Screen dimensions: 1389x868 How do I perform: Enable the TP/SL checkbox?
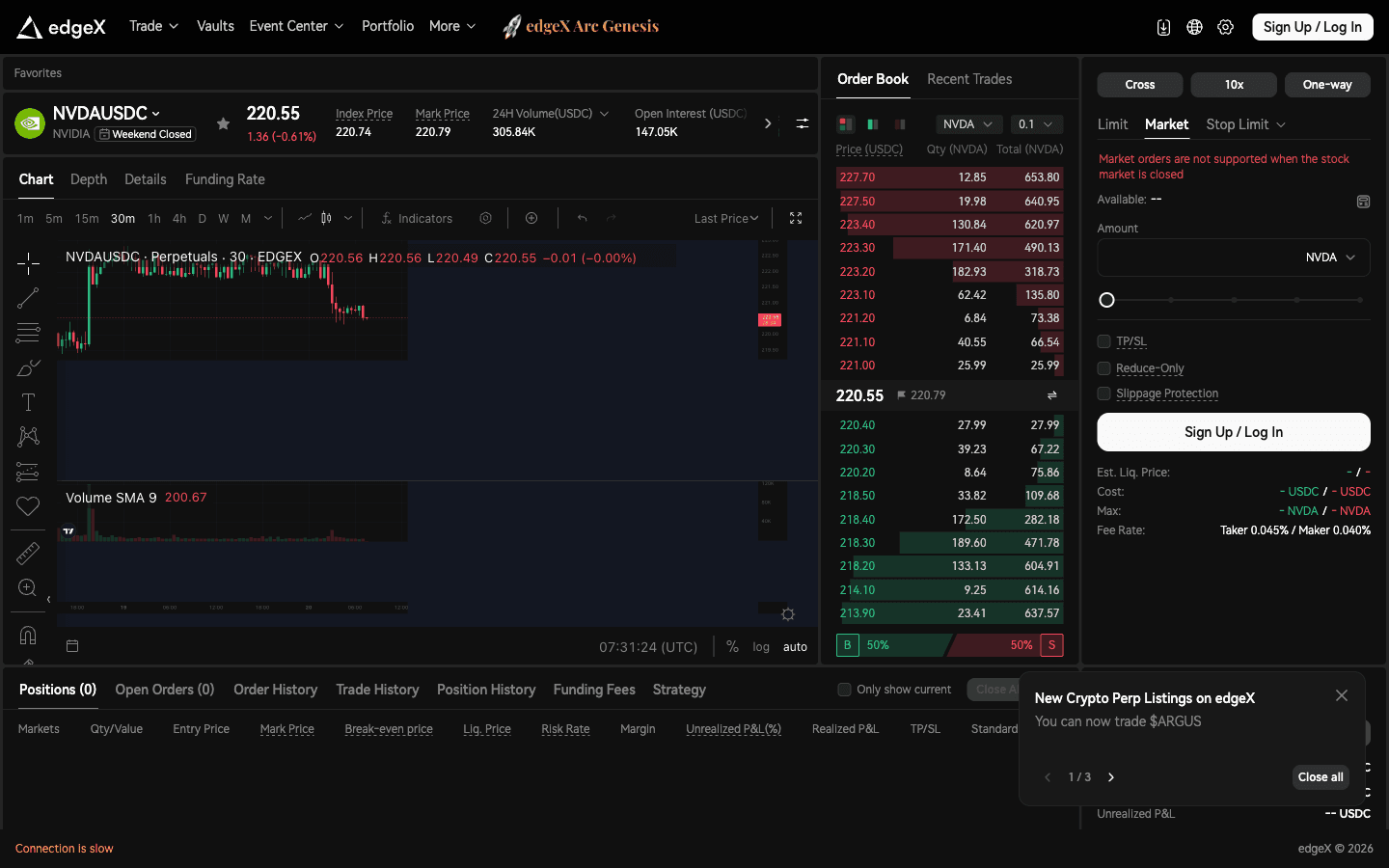click(1103, 341)
